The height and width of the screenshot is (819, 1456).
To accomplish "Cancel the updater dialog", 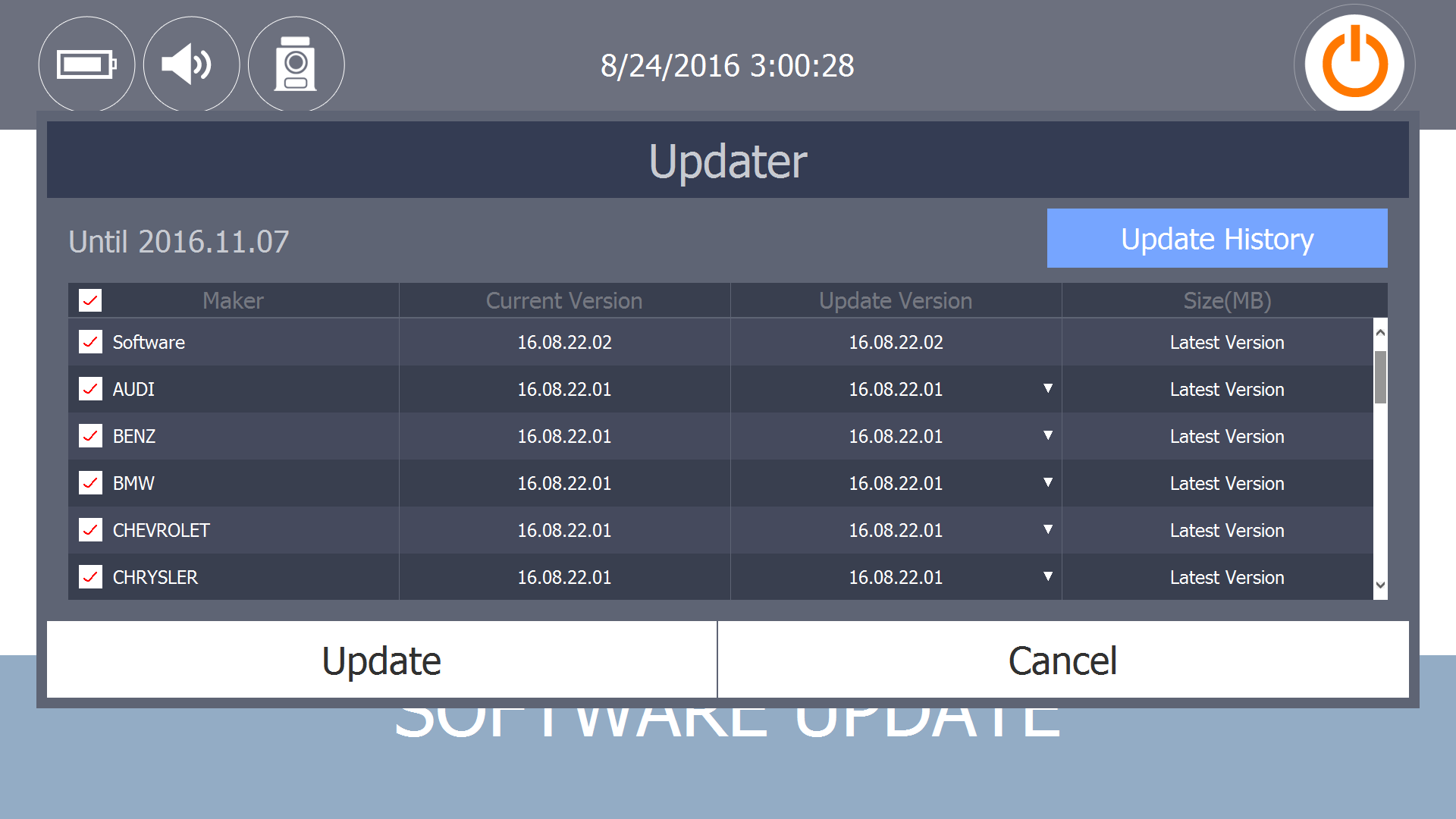I will (1063, 660).
